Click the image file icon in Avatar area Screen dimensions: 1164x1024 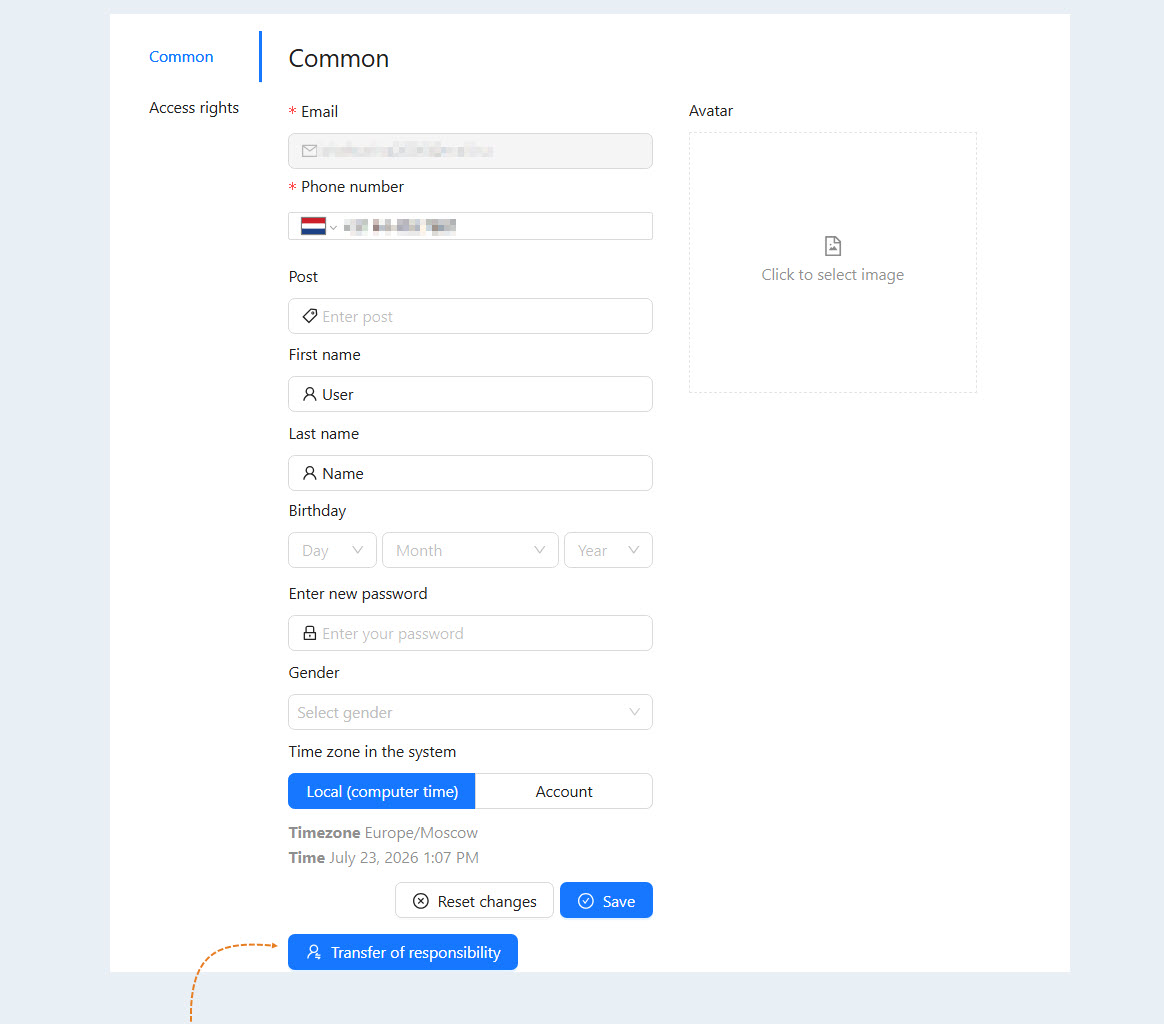pos(833,246)
